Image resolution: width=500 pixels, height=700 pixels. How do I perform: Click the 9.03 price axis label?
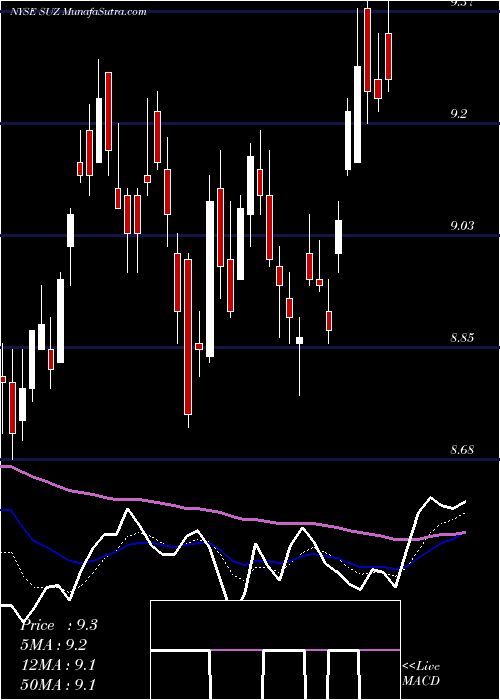[462, 226]
